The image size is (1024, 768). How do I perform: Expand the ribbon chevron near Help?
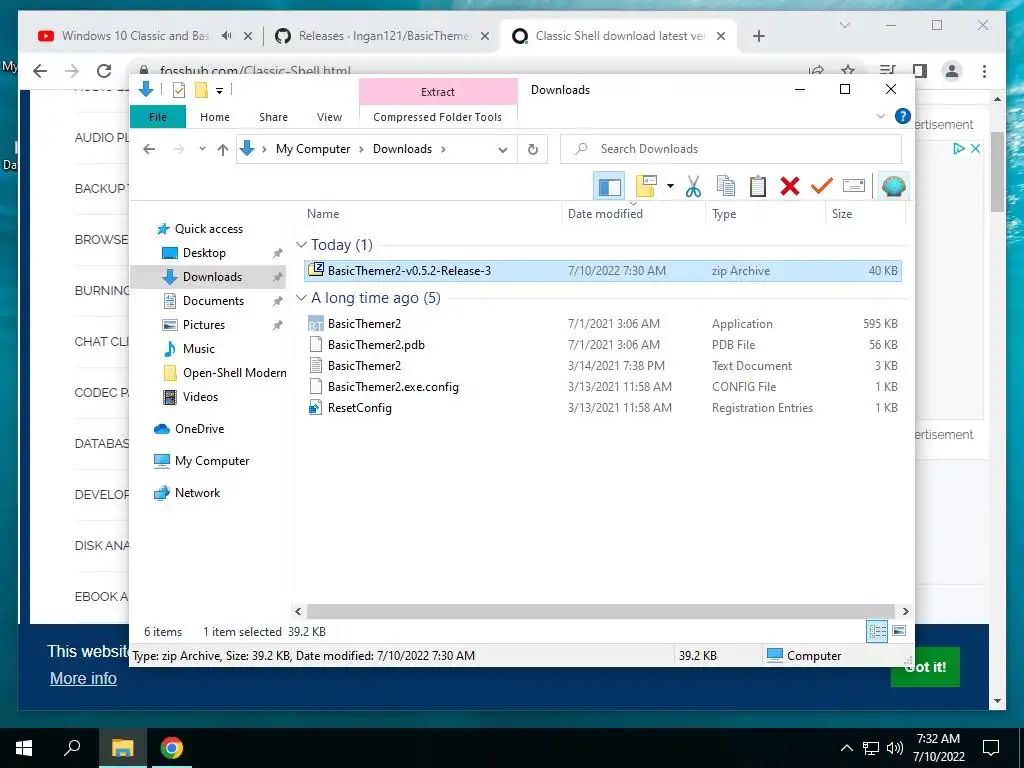point(880,116)
